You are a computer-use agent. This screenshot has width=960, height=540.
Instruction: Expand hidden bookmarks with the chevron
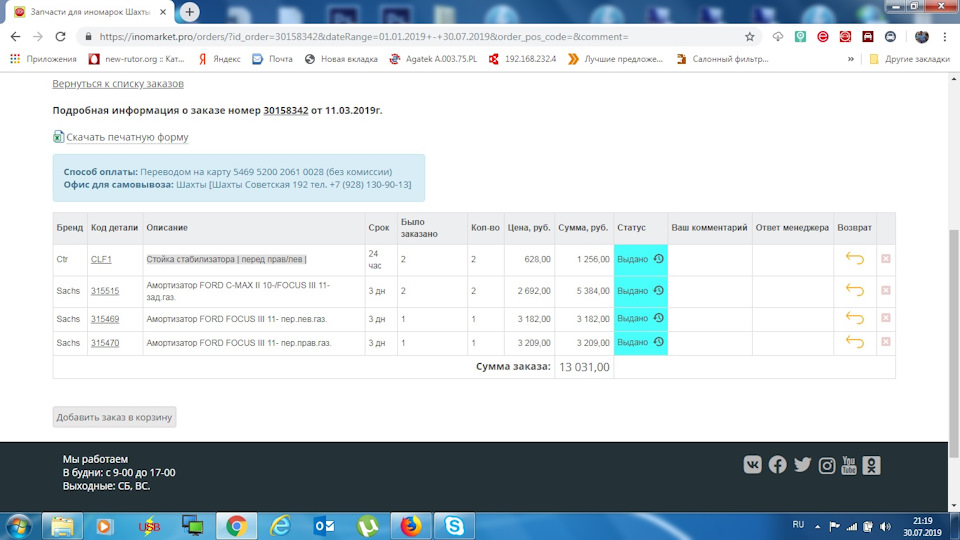pyautogui.click(x=850, y=59)
